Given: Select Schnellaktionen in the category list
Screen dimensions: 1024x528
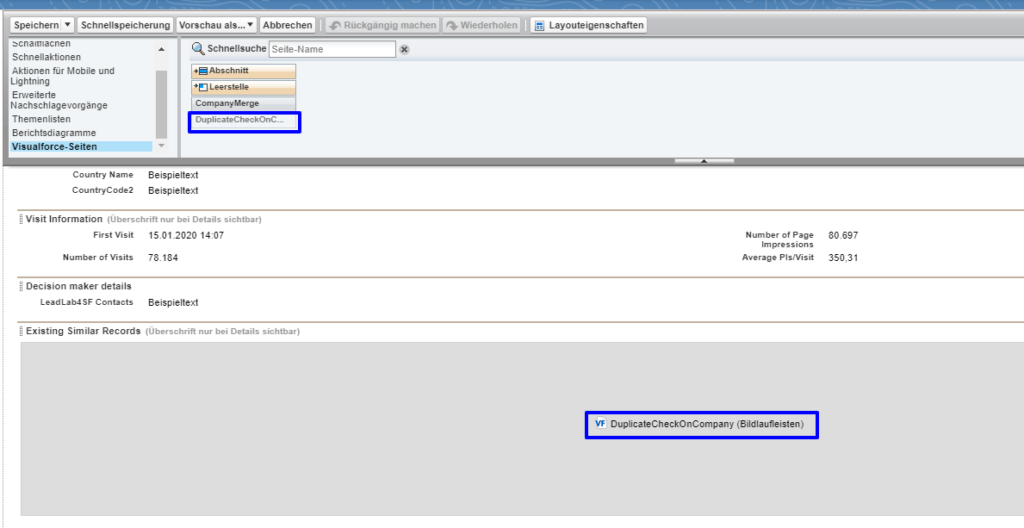Looking at the screenshot, I should point(46,57).
